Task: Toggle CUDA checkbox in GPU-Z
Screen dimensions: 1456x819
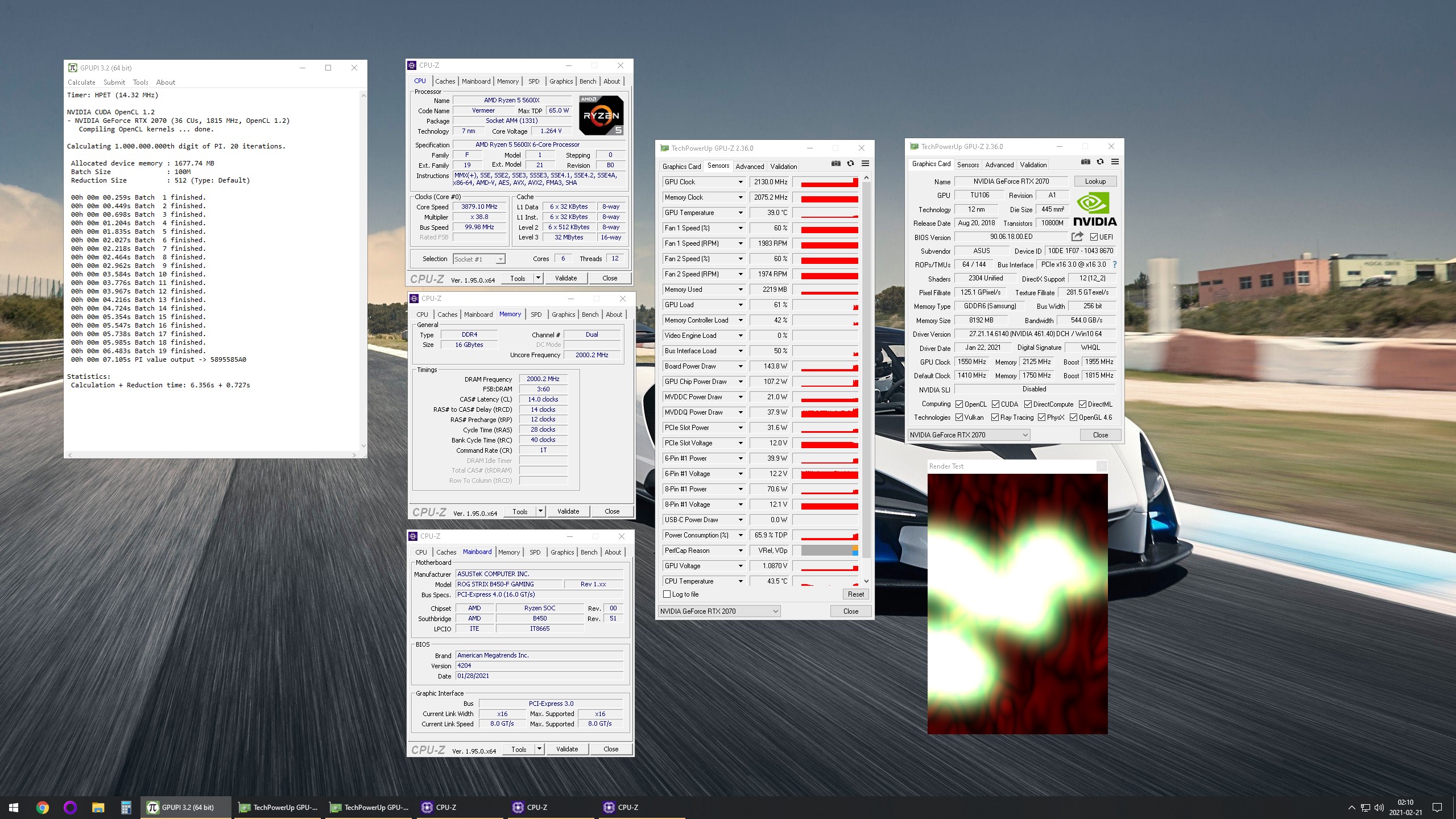Action: (x=995, y=404)
